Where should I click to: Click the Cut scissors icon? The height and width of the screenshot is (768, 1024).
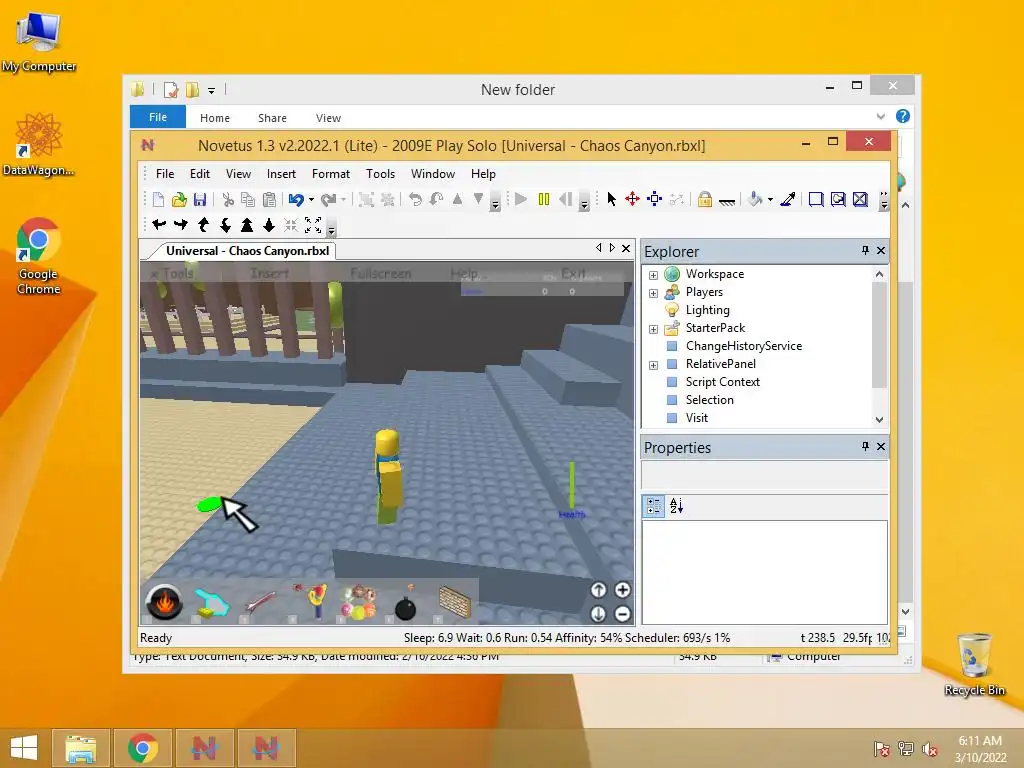point(227,200)
